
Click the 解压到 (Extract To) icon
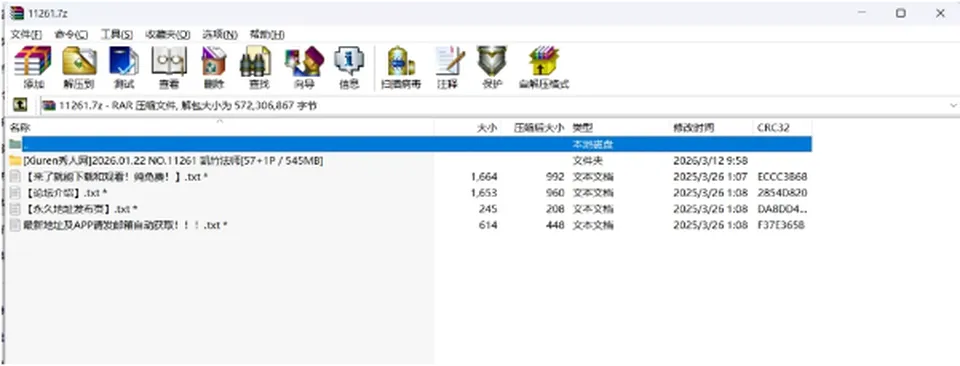click(x=78, y=67)
